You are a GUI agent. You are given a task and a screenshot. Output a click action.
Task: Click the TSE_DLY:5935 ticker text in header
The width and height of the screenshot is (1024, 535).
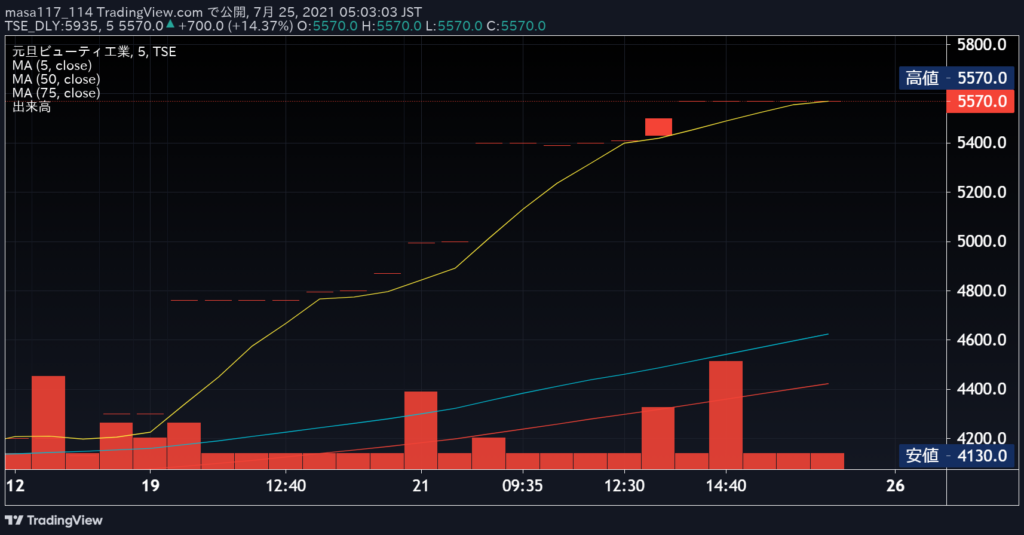(52, 26)
